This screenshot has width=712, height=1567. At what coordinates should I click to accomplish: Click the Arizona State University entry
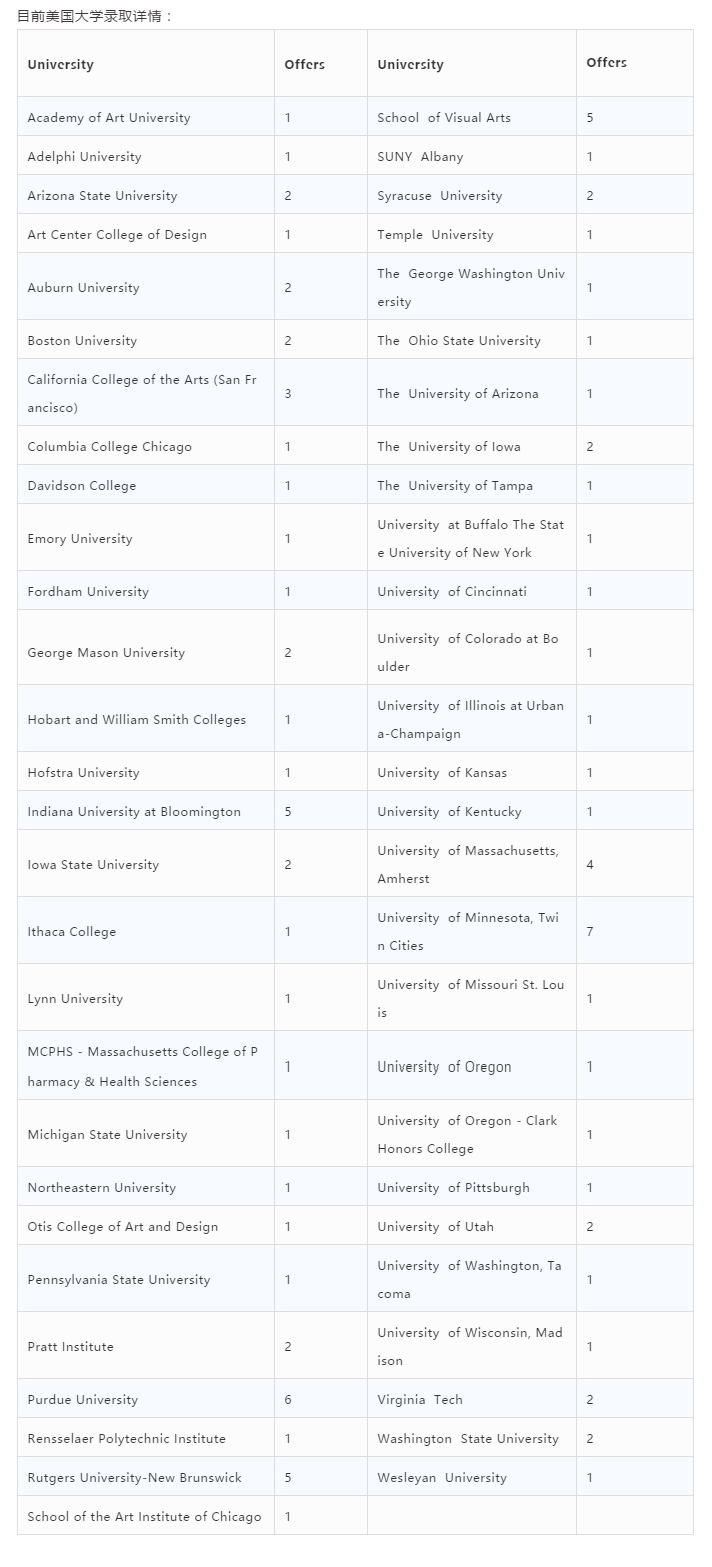[x=146, y=195]
